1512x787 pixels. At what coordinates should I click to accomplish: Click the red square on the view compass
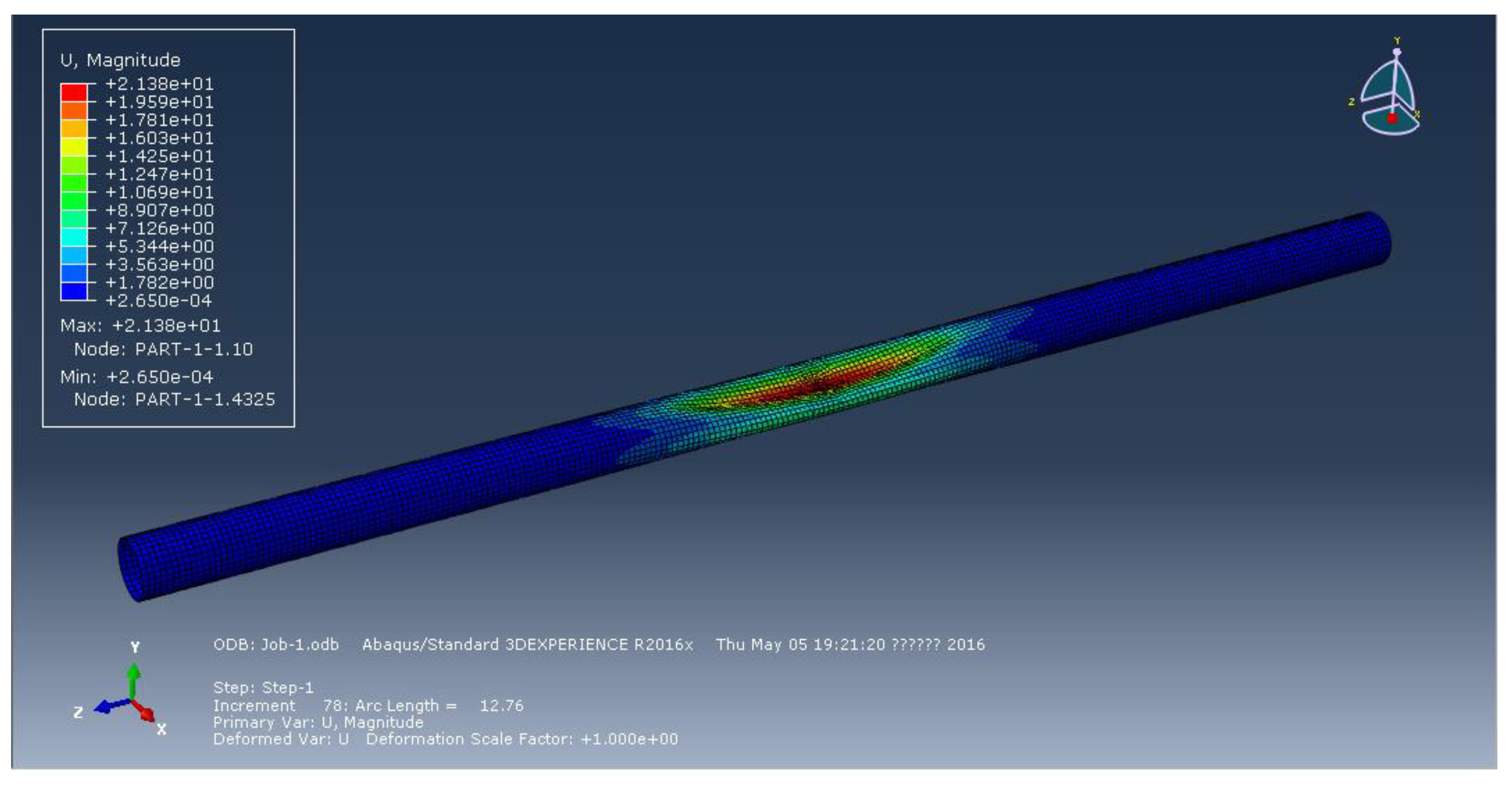1392,118
